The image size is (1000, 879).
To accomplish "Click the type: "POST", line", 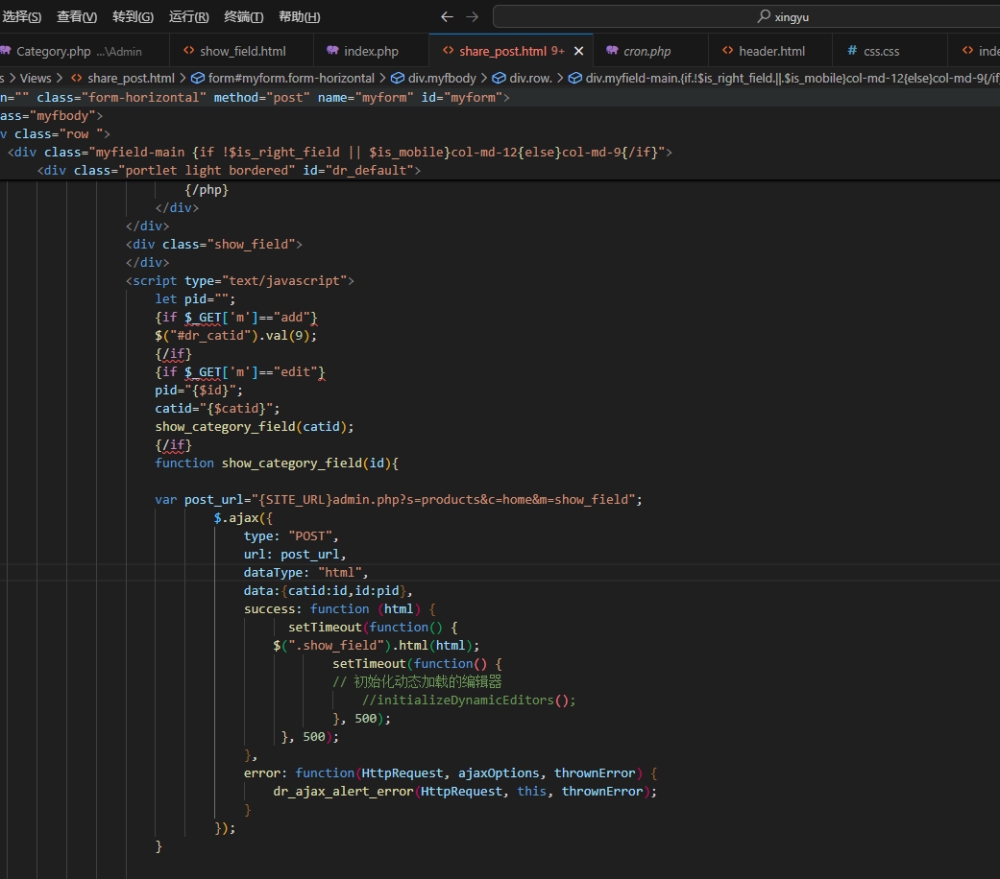I will click(291, 536).
